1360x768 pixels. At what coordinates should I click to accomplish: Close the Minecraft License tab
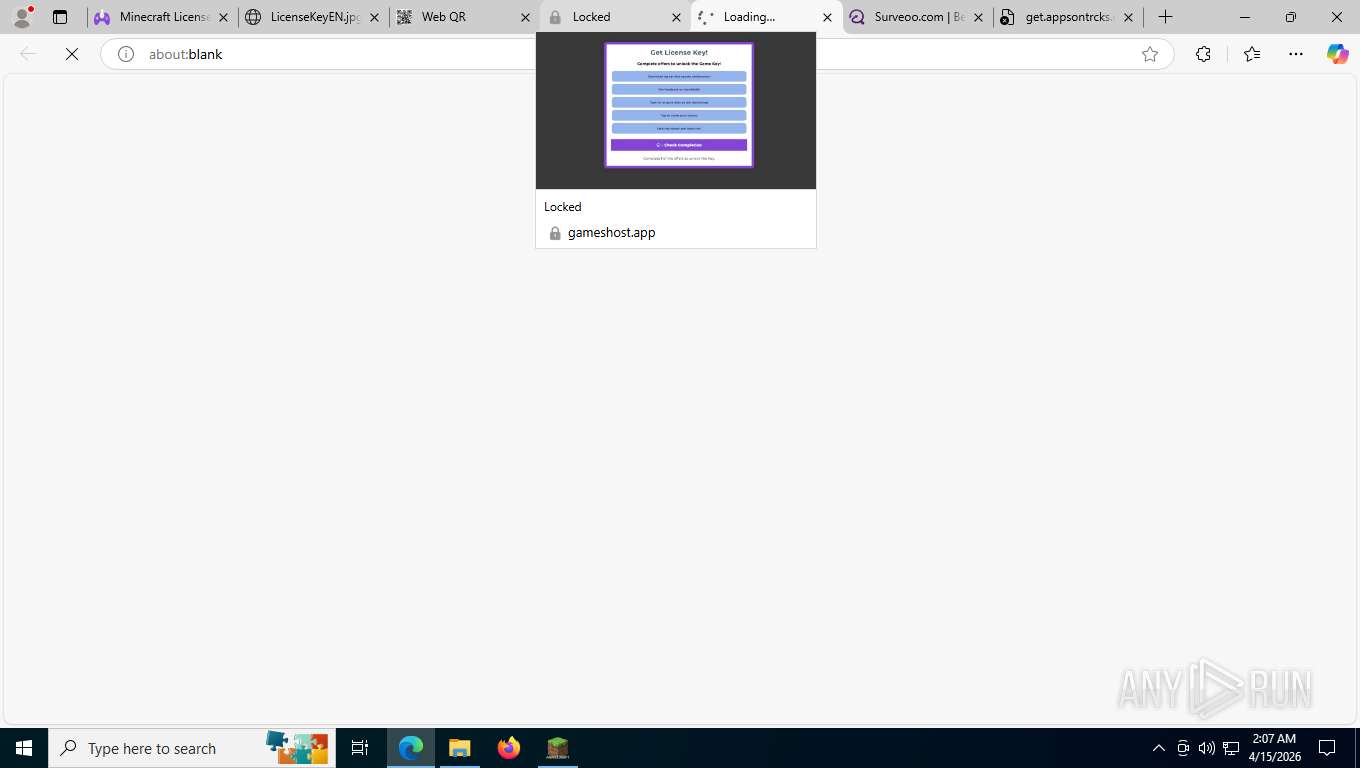point(223,17)
